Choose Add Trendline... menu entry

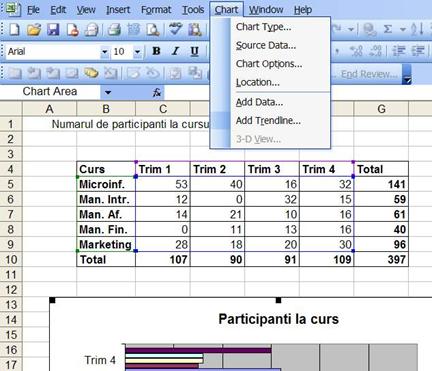click(268, 120)
